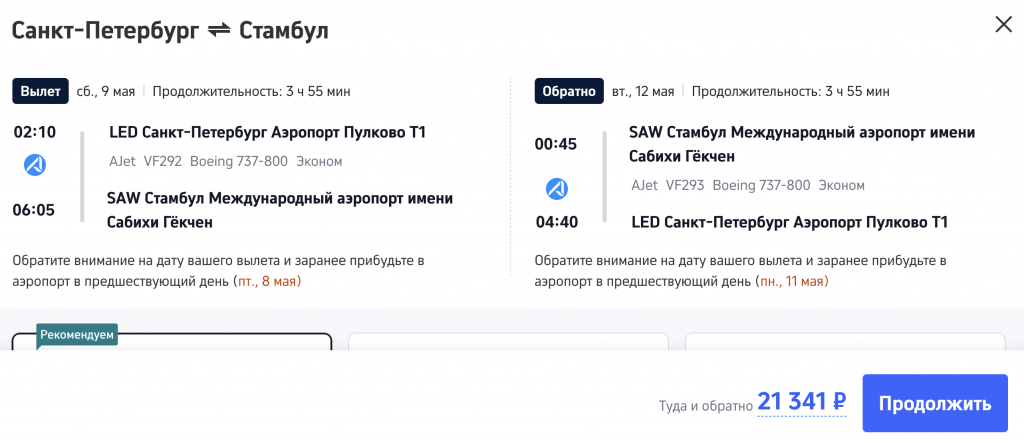1024x443 pixels.
Task: Choose the recommended first fare card
Action: click(x=171, y=342)
